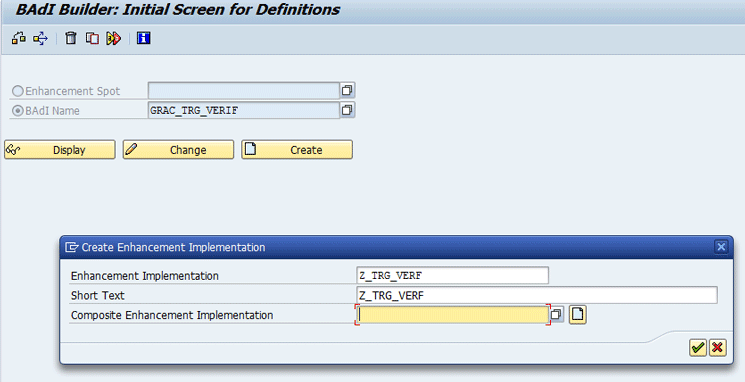Viewport: 745px width, 382px height.
Task: Open value help for Composite Enhancement Implementation
Action: click(556, 315)
